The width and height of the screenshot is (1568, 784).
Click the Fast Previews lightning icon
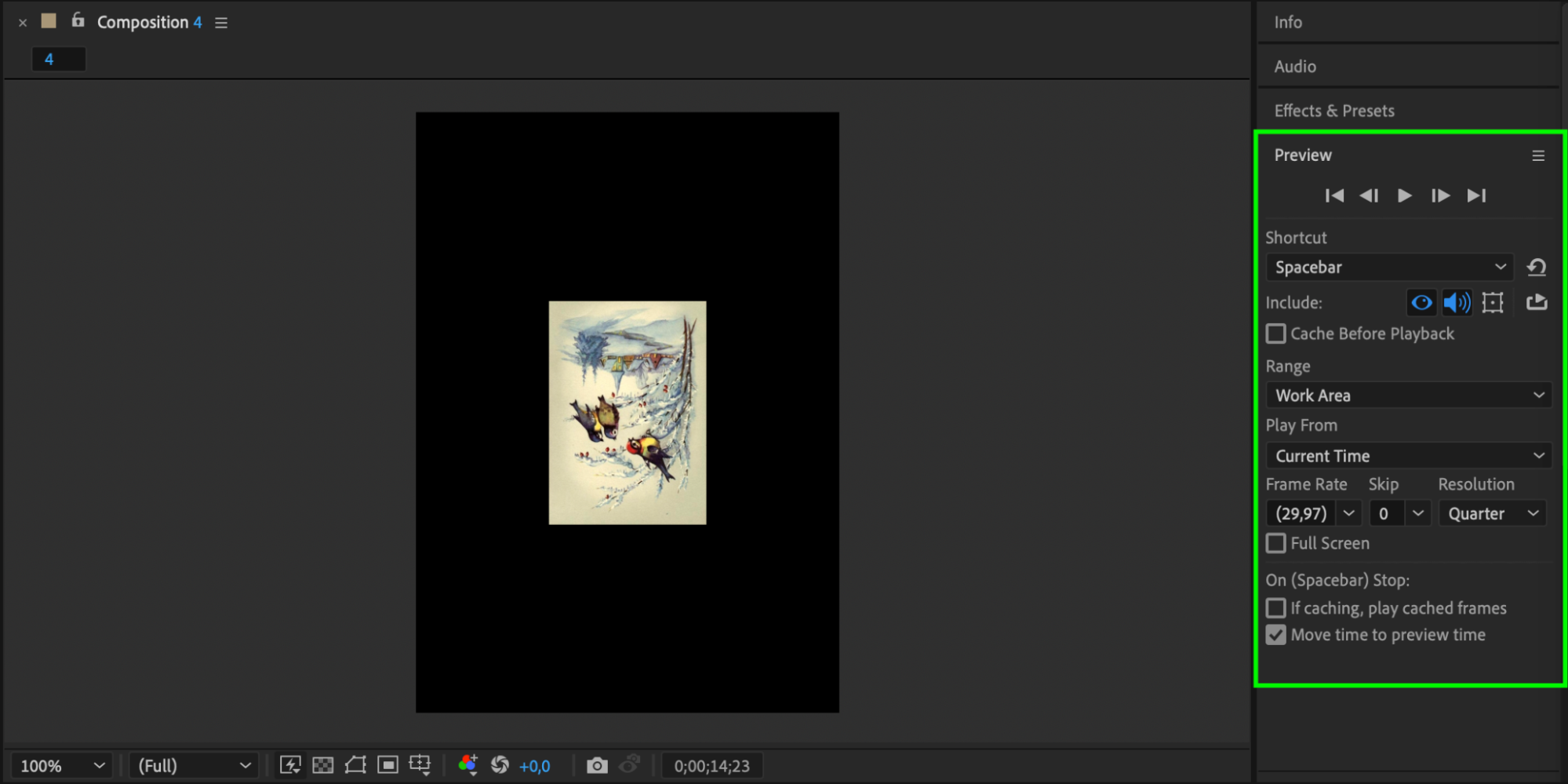[290, 765]
